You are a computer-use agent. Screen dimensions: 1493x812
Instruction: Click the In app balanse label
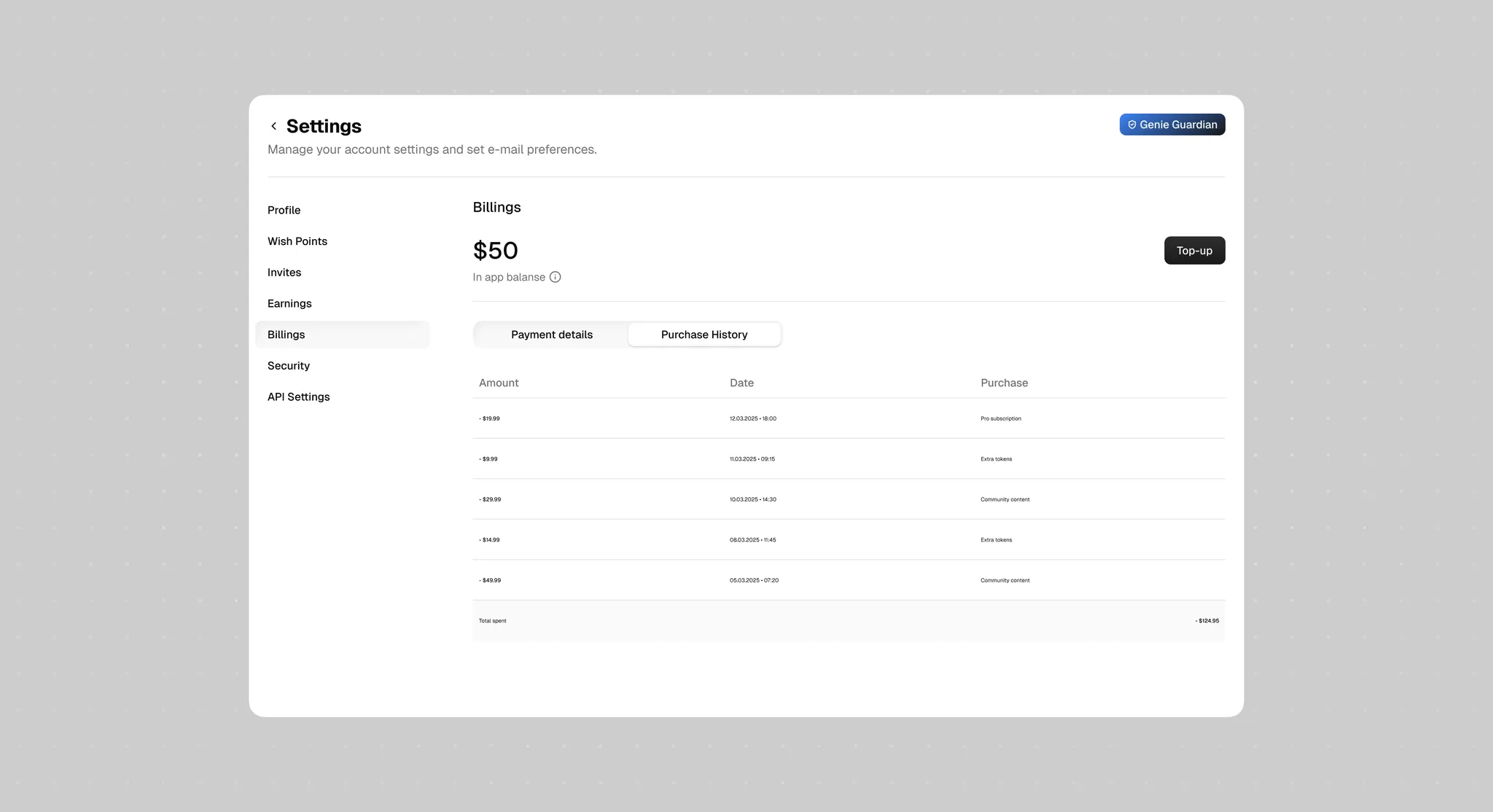(x=509, y=277)
